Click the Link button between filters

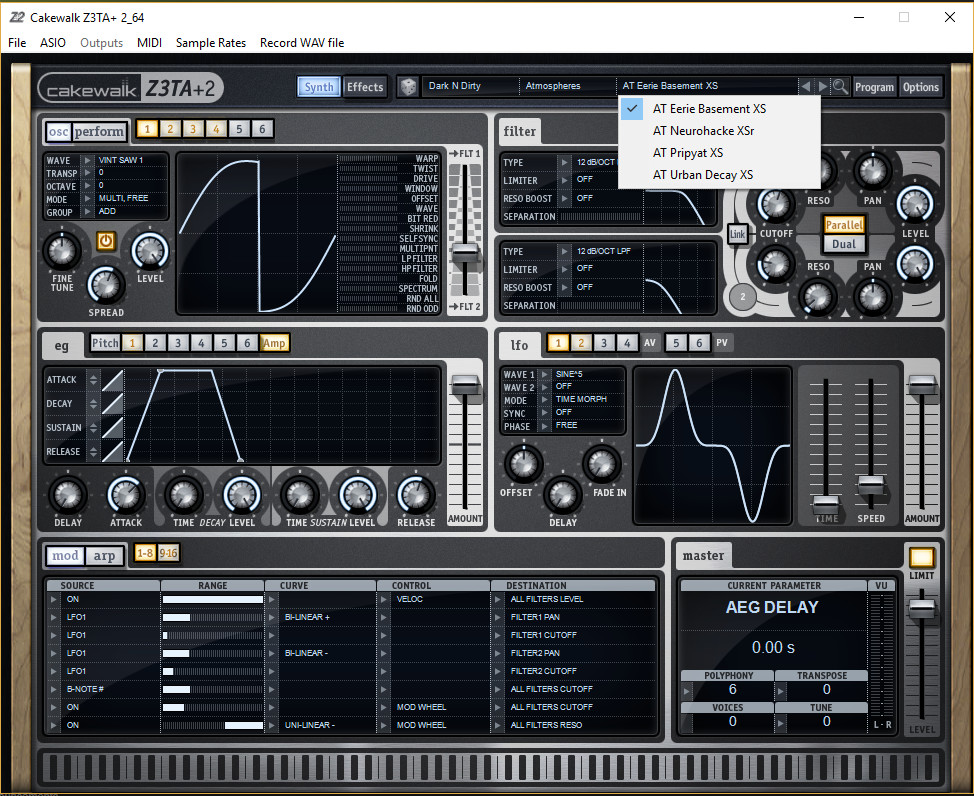point(739,233)
